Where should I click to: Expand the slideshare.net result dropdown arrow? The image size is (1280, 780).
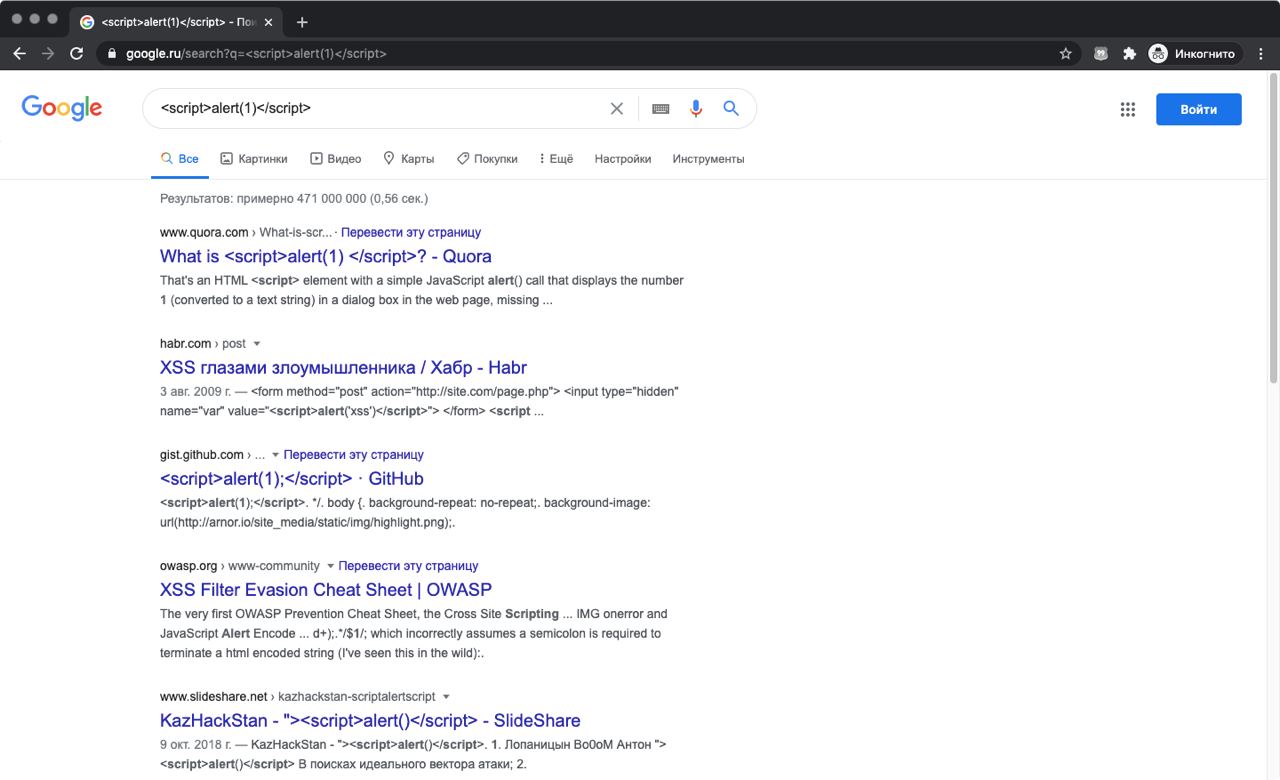coord(446,697)
